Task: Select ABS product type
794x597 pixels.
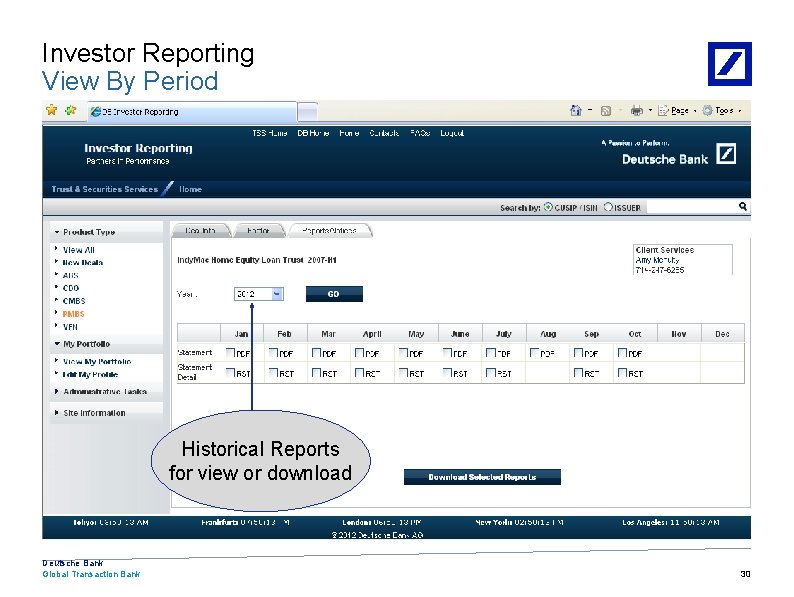Action: click(x=70, y=275)
